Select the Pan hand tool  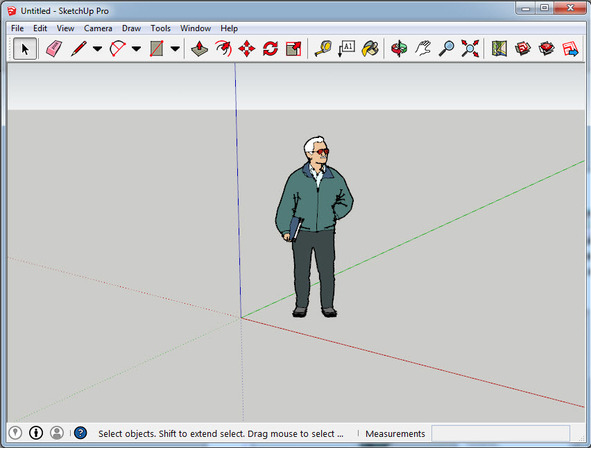(423, 49)
